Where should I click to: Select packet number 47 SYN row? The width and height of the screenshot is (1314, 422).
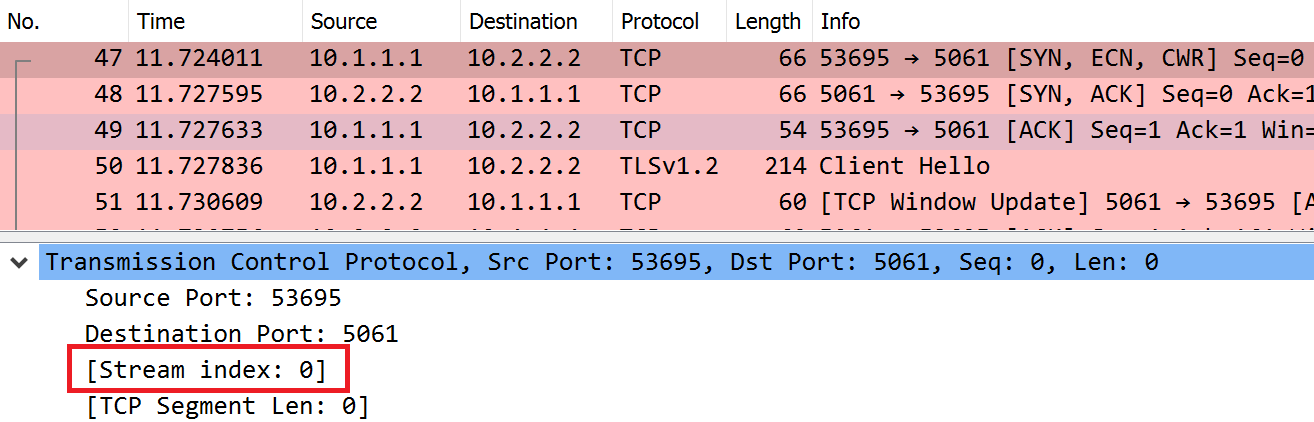click(x=657, y=58)
